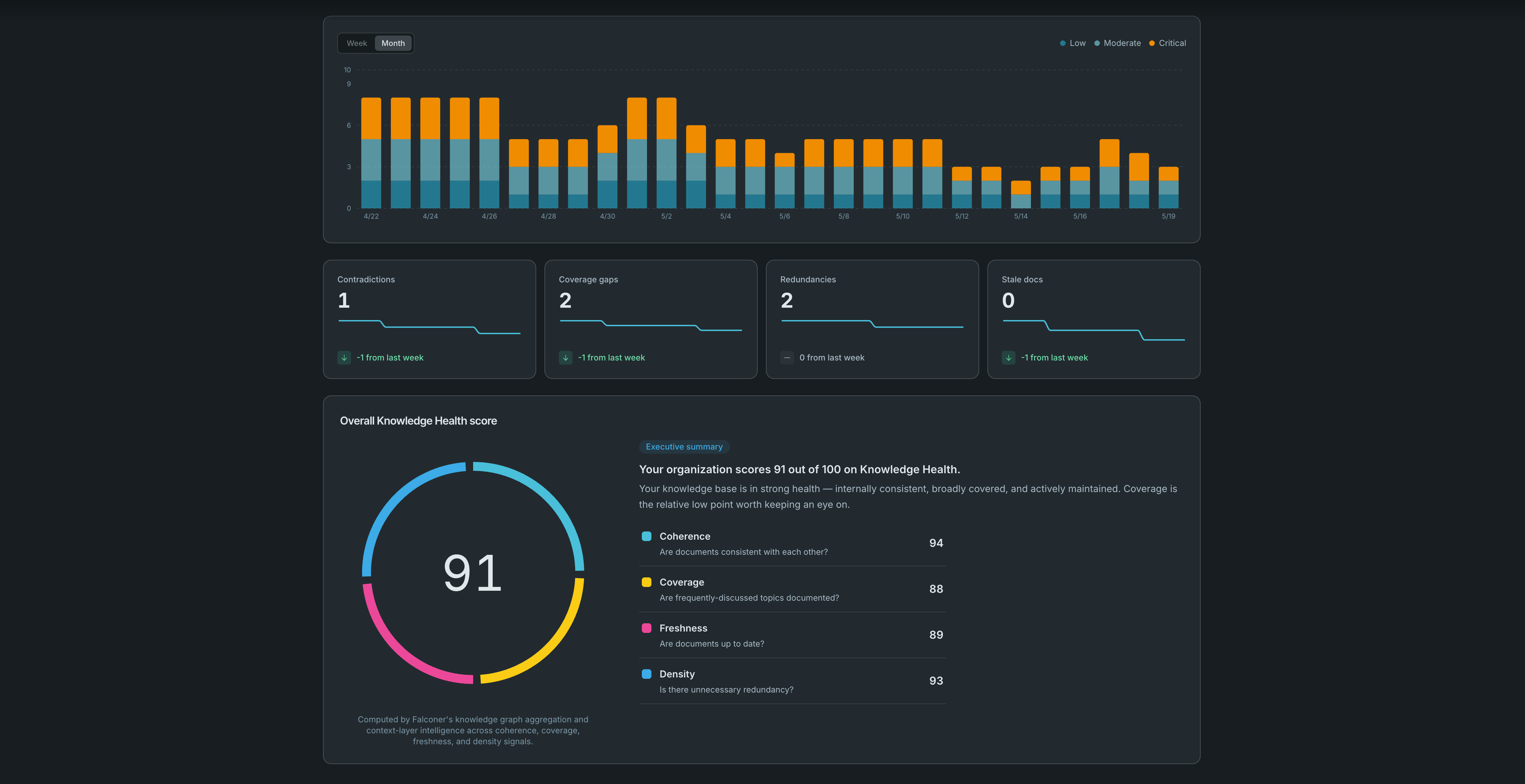Click Density score value 93
Image resolution: width=1525 pixels, height=784 pixels.
click(936, 681)
